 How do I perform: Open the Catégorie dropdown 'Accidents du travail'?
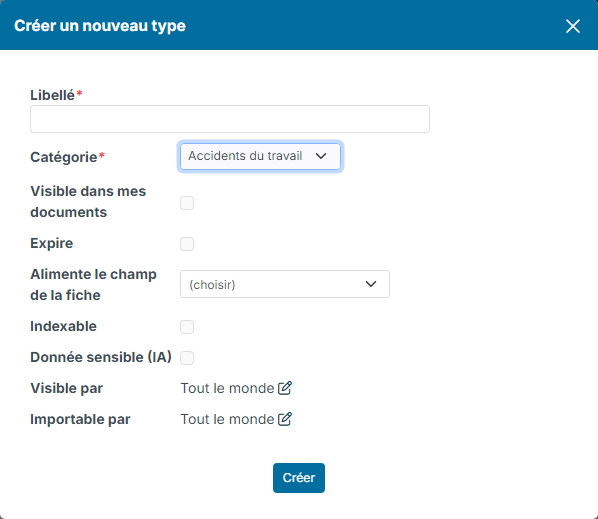pos(260,156)
